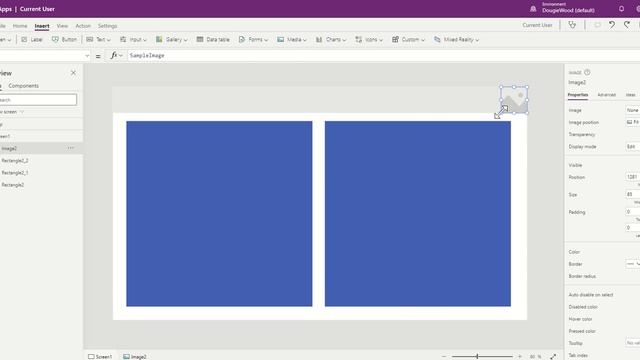Open the notifications bell
Image resolution: width=640 pixels, height=360 pixels.
(621, 9)
